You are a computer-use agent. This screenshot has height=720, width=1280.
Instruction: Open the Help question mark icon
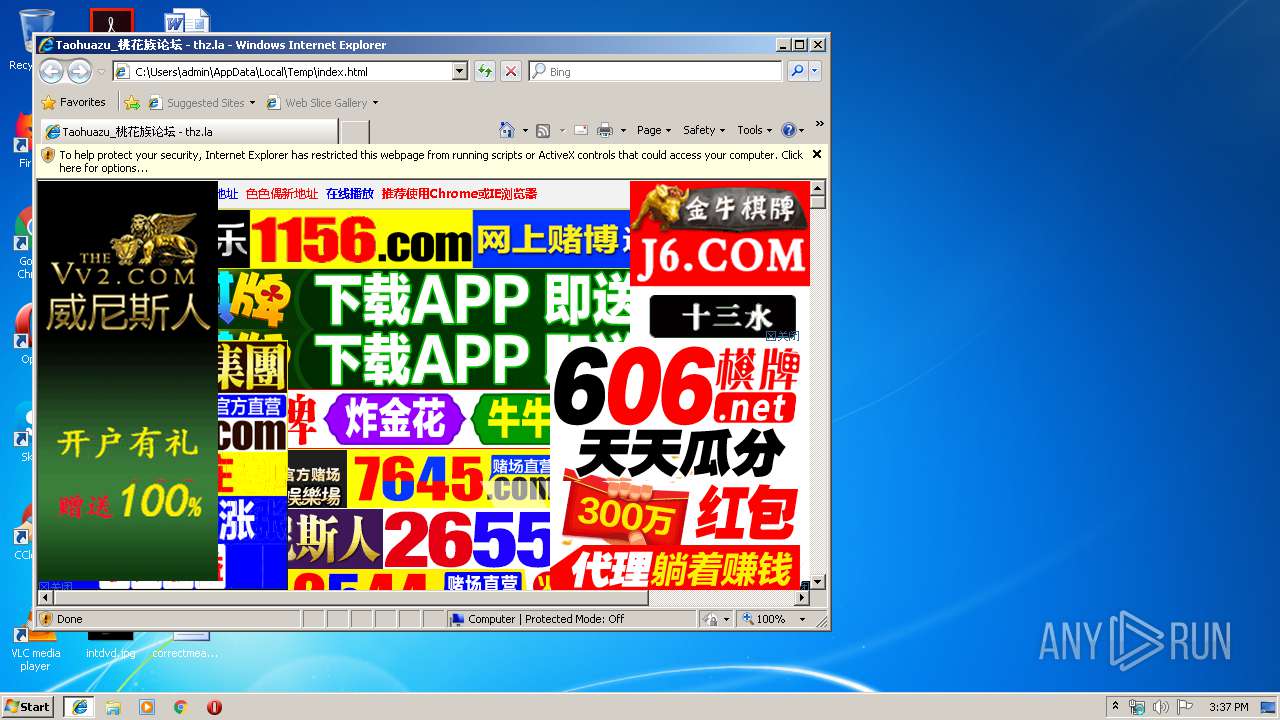click(x=788, y=130)
